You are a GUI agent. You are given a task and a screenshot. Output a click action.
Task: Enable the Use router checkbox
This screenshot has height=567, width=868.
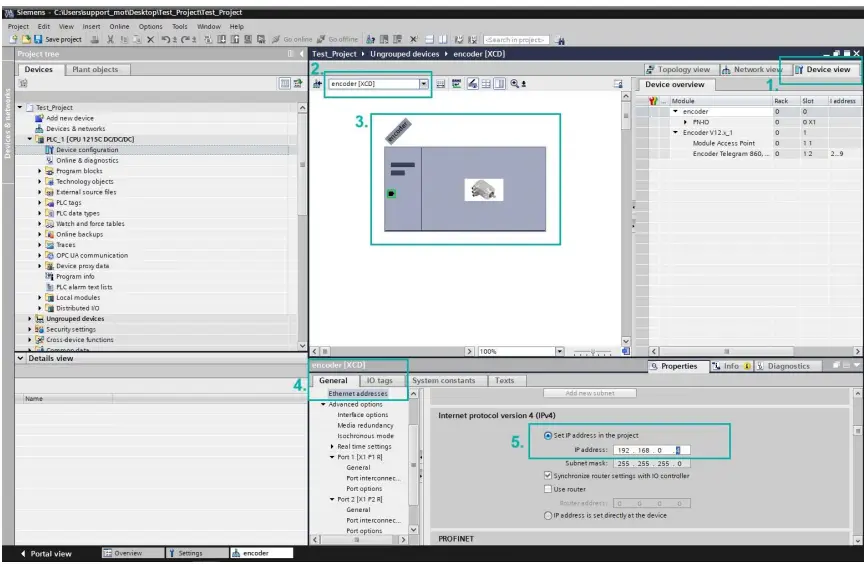(547, 489)
